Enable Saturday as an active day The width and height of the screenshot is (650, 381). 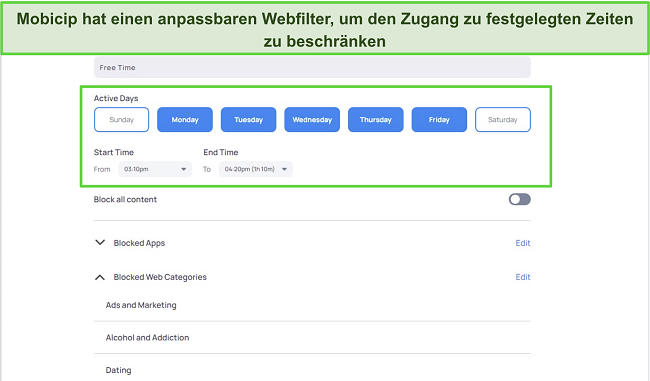pyautogui.click(x=503, y=120)
